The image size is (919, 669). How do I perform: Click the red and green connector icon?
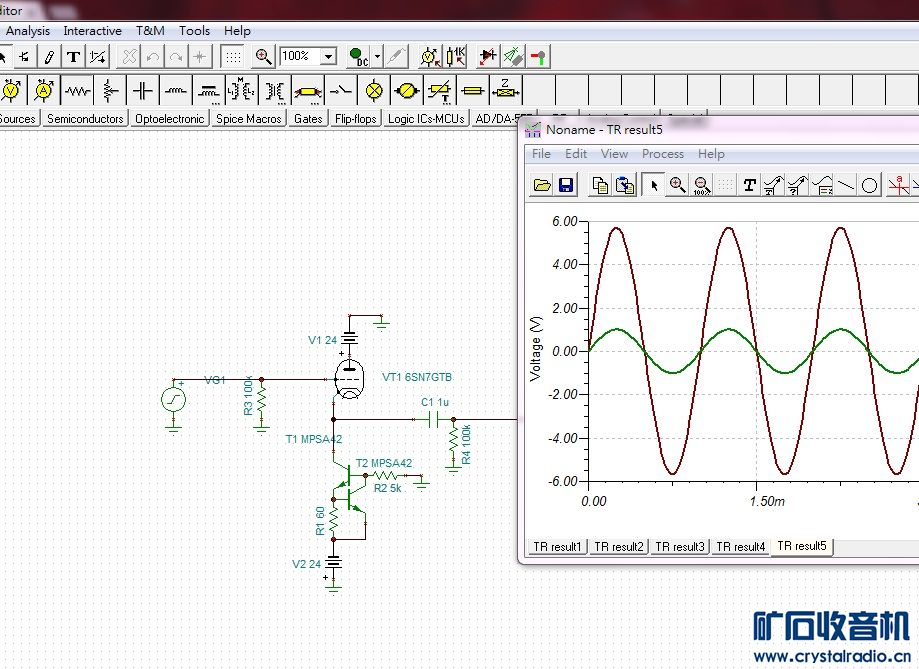[x=537, y=56]
